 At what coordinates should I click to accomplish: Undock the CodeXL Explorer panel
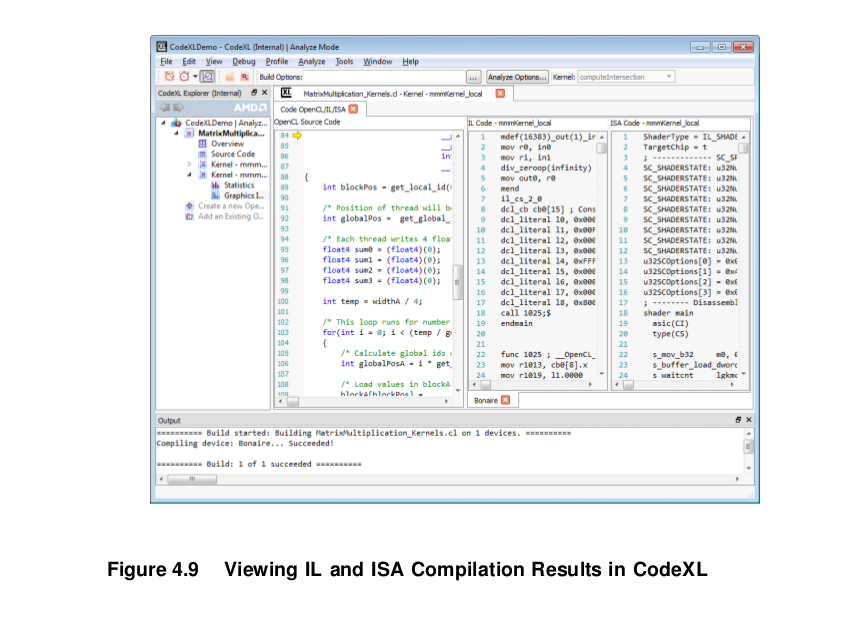tap(254, 92)
